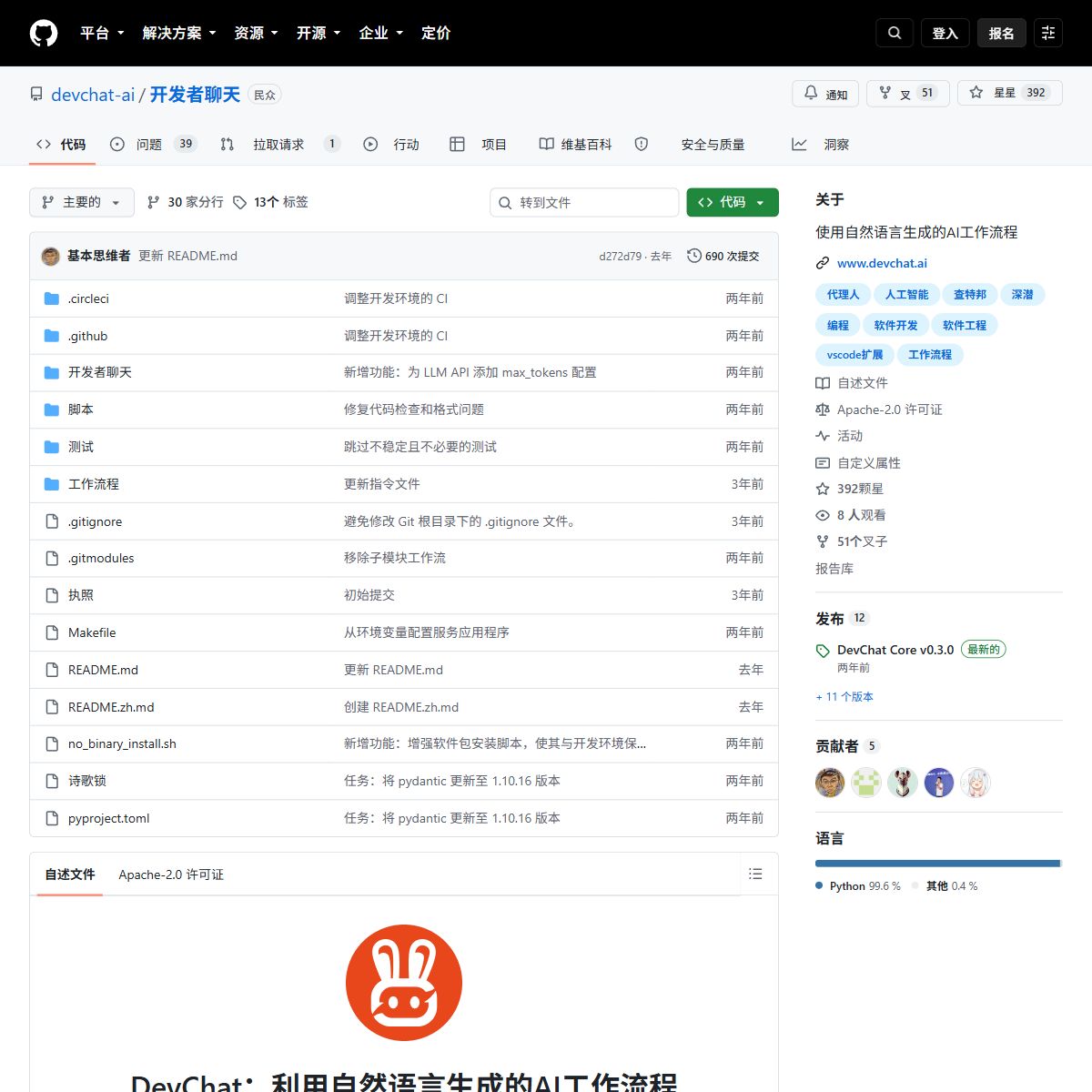Switch to the 行动 tab
Viewport: 1092px width, 1092px height.
click(392, 144)
